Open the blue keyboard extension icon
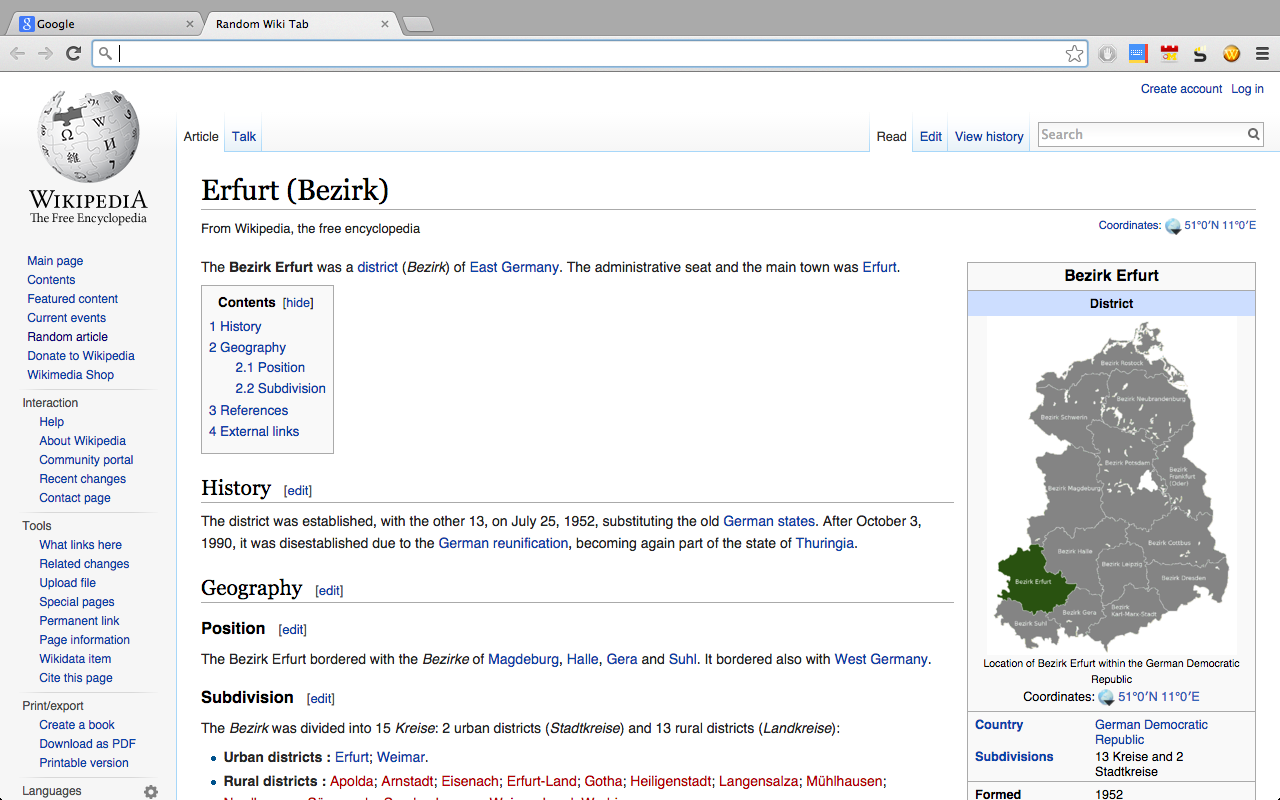1280x800 pixels. [1138, 54]
